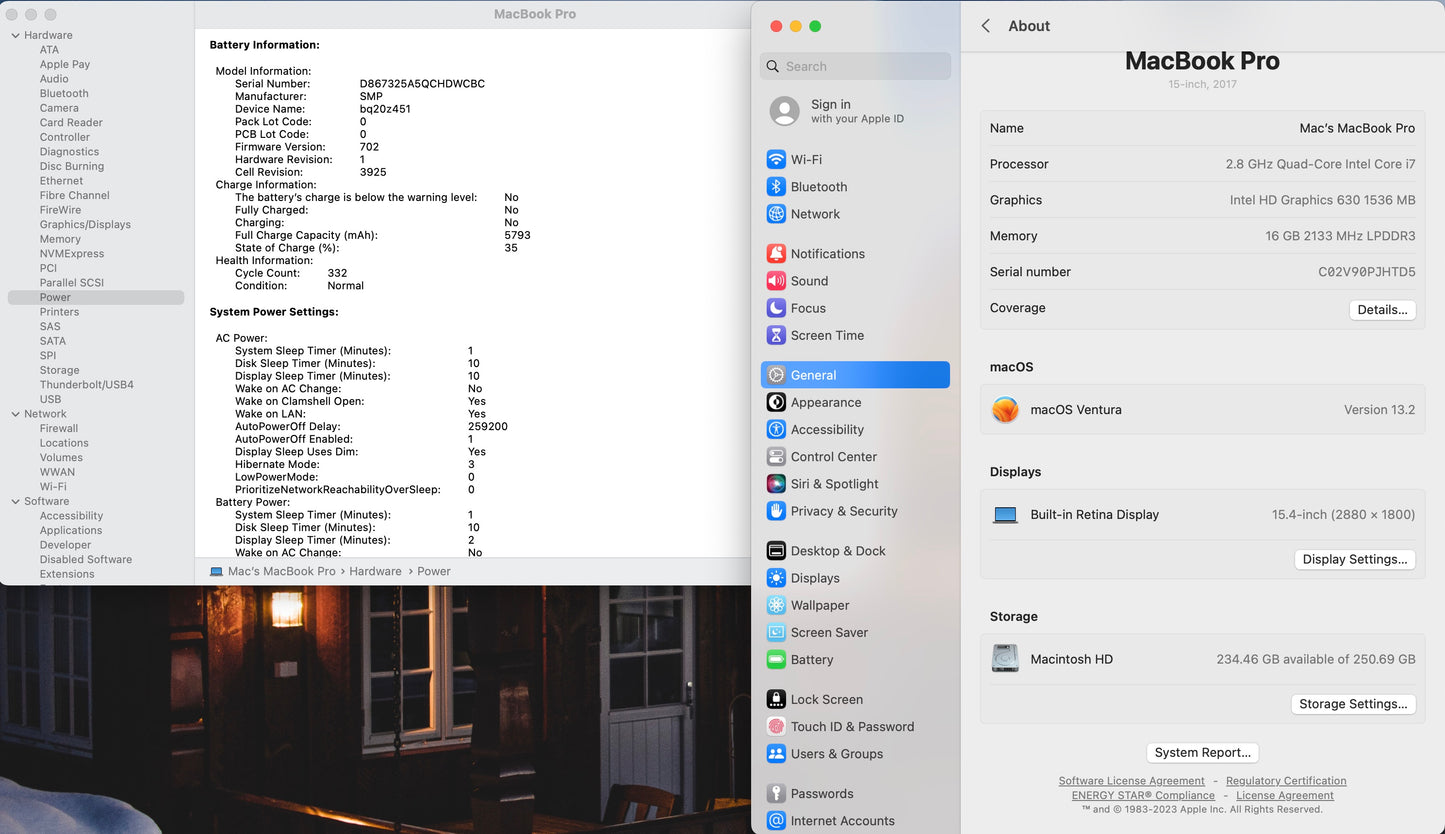Click the Macintosh HD drive icon
Viewport: 1445px width, 834px height.
pyautogui.click(x=1005, y=659)
